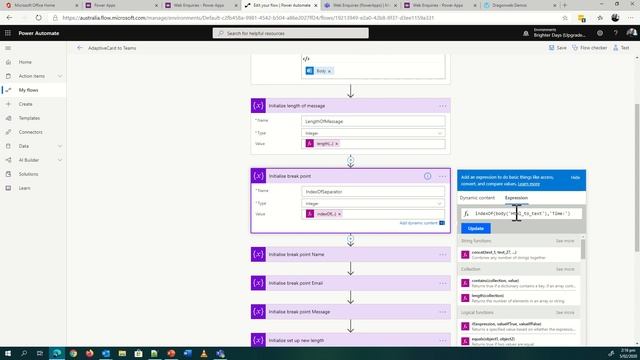Viewport: 640px width, 360px height.
Task: Insert the concat function
Action: (x=520, y=255)
